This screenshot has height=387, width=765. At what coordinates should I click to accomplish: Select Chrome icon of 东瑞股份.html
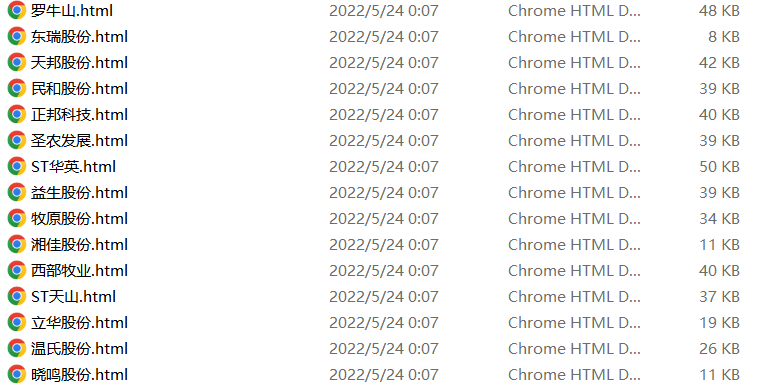point(17,36)
